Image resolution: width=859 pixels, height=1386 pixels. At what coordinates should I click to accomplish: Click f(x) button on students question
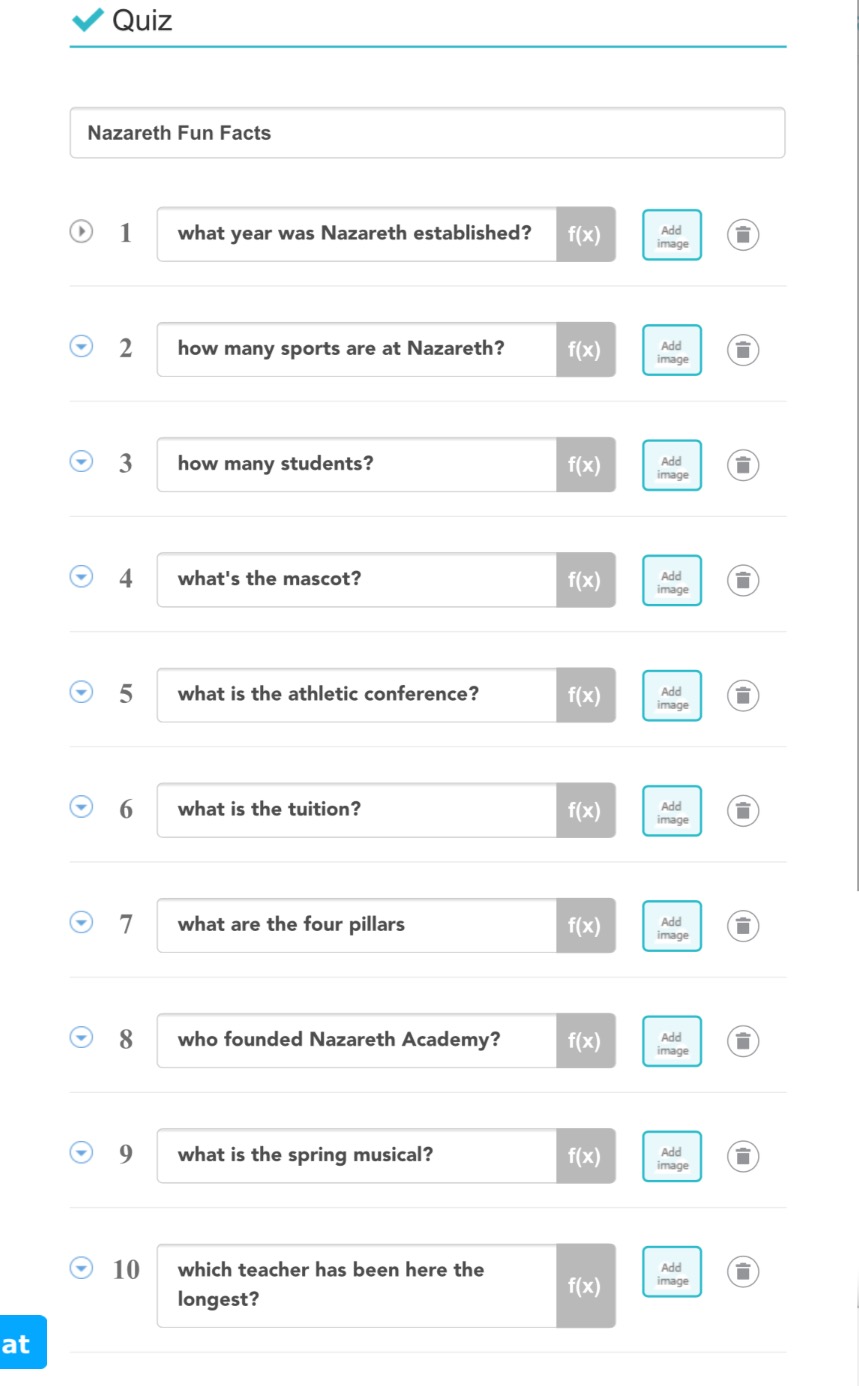pos(585,465)
